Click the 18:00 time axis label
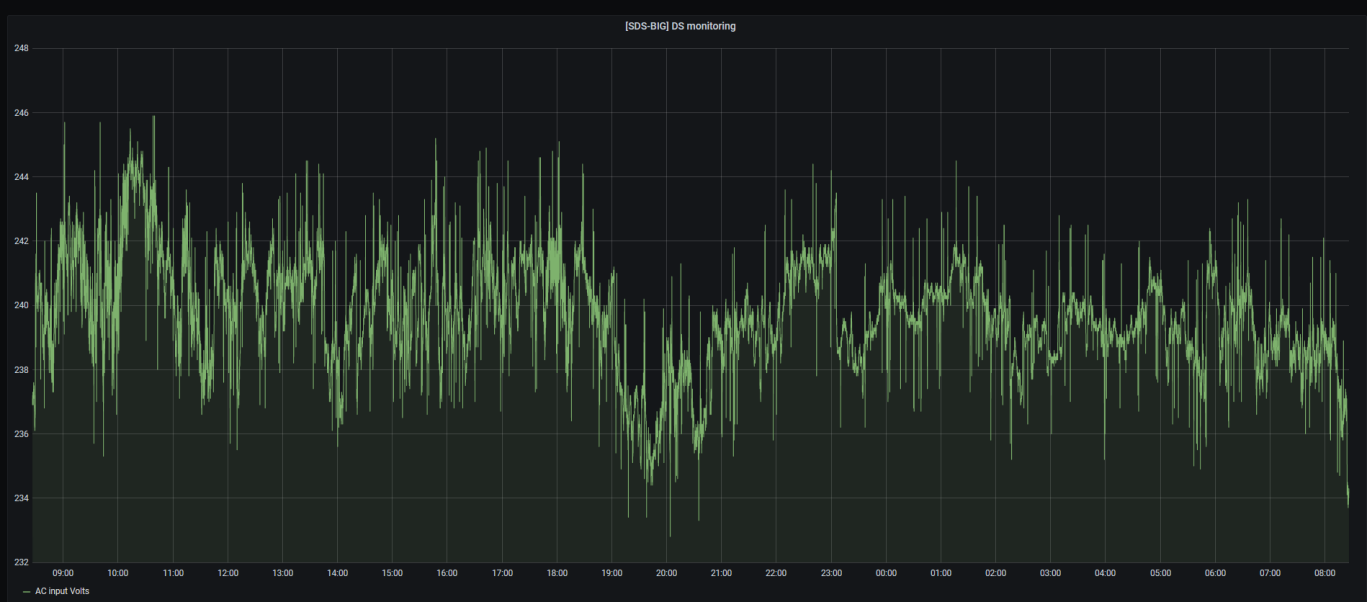1367x602 pixels. coord(557,573)
